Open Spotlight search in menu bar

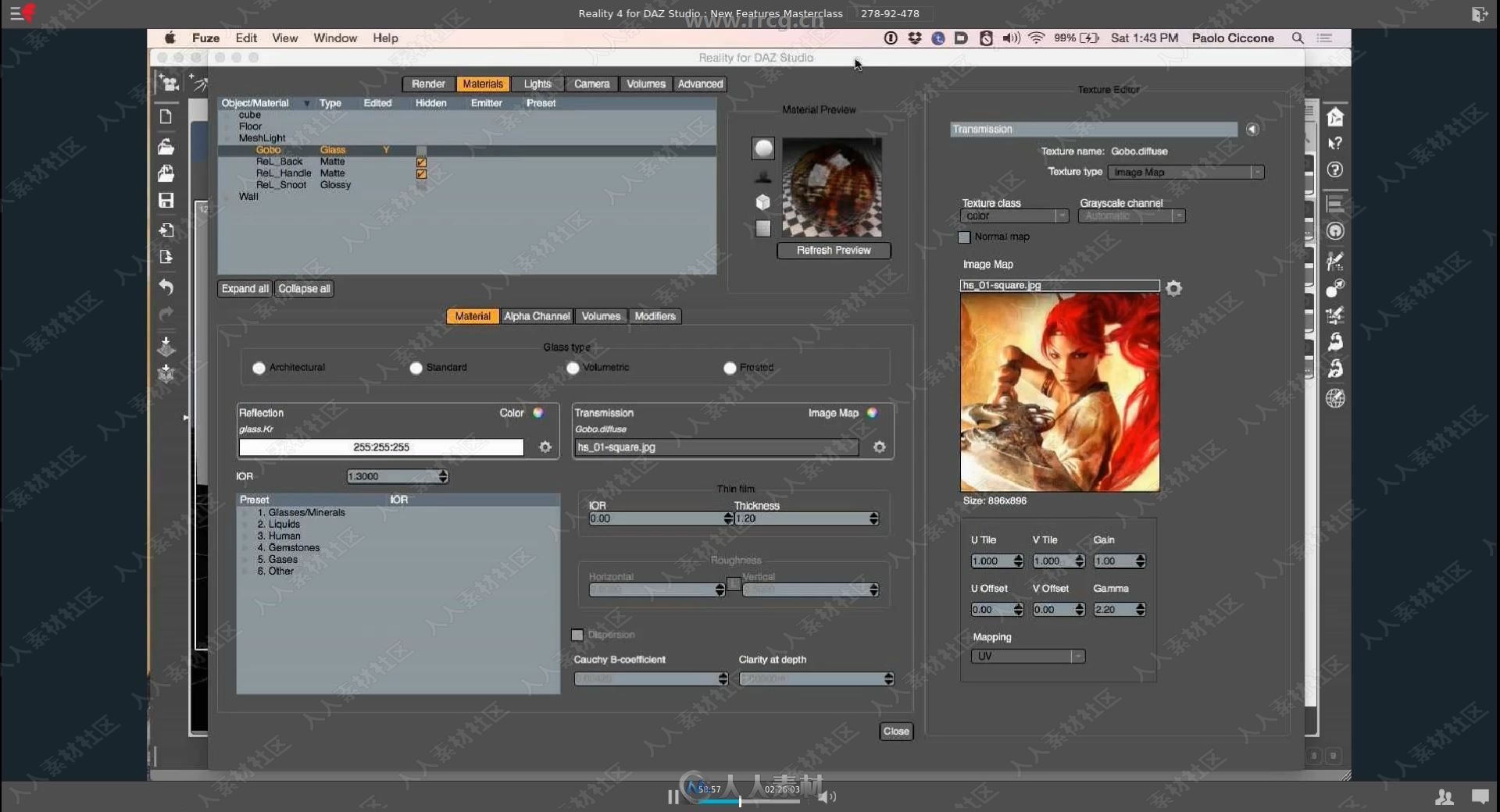pyautogui.click(x=1298, y=38)
